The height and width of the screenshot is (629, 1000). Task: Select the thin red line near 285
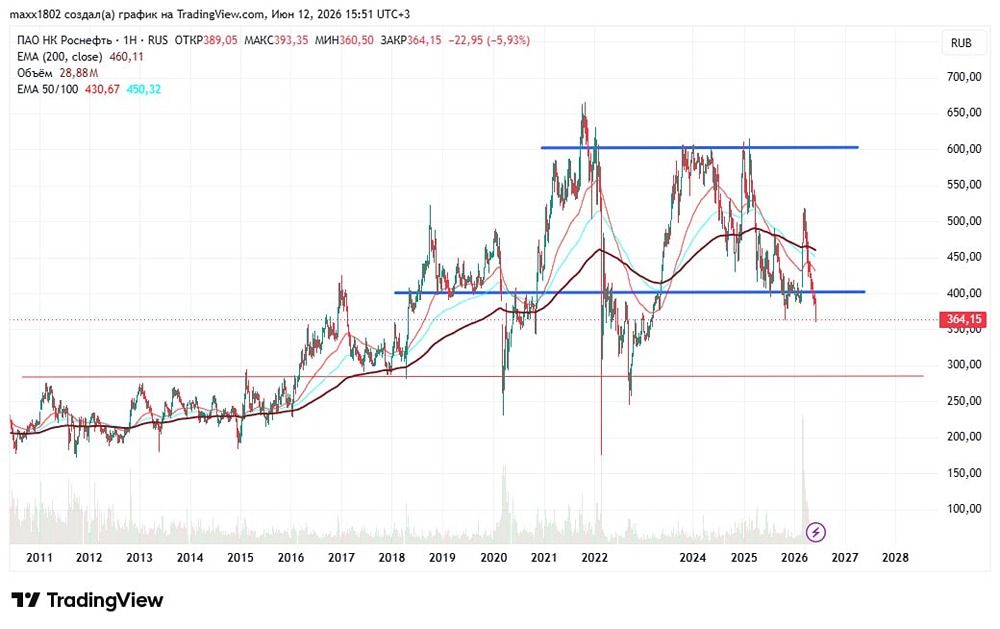coord(473,376)
